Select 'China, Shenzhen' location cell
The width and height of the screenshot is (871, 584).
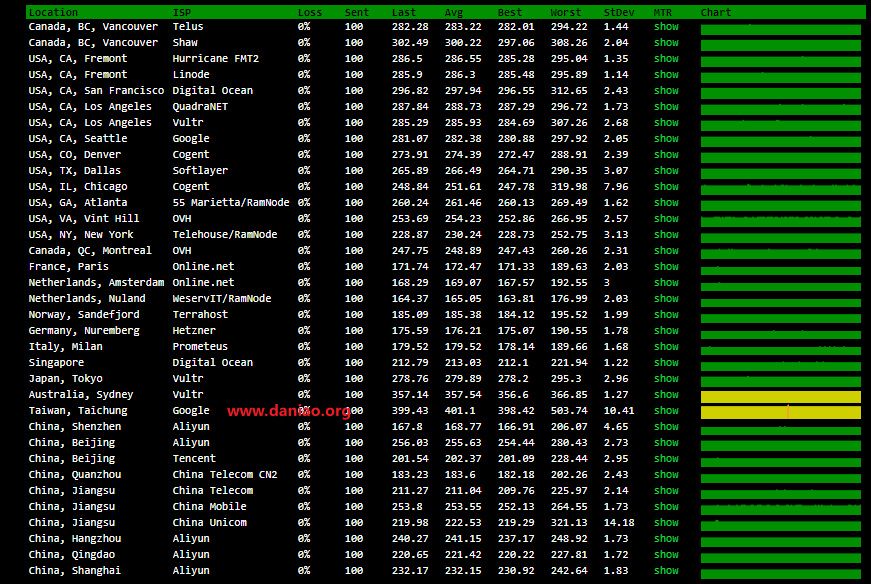click(x=74, y=427)
